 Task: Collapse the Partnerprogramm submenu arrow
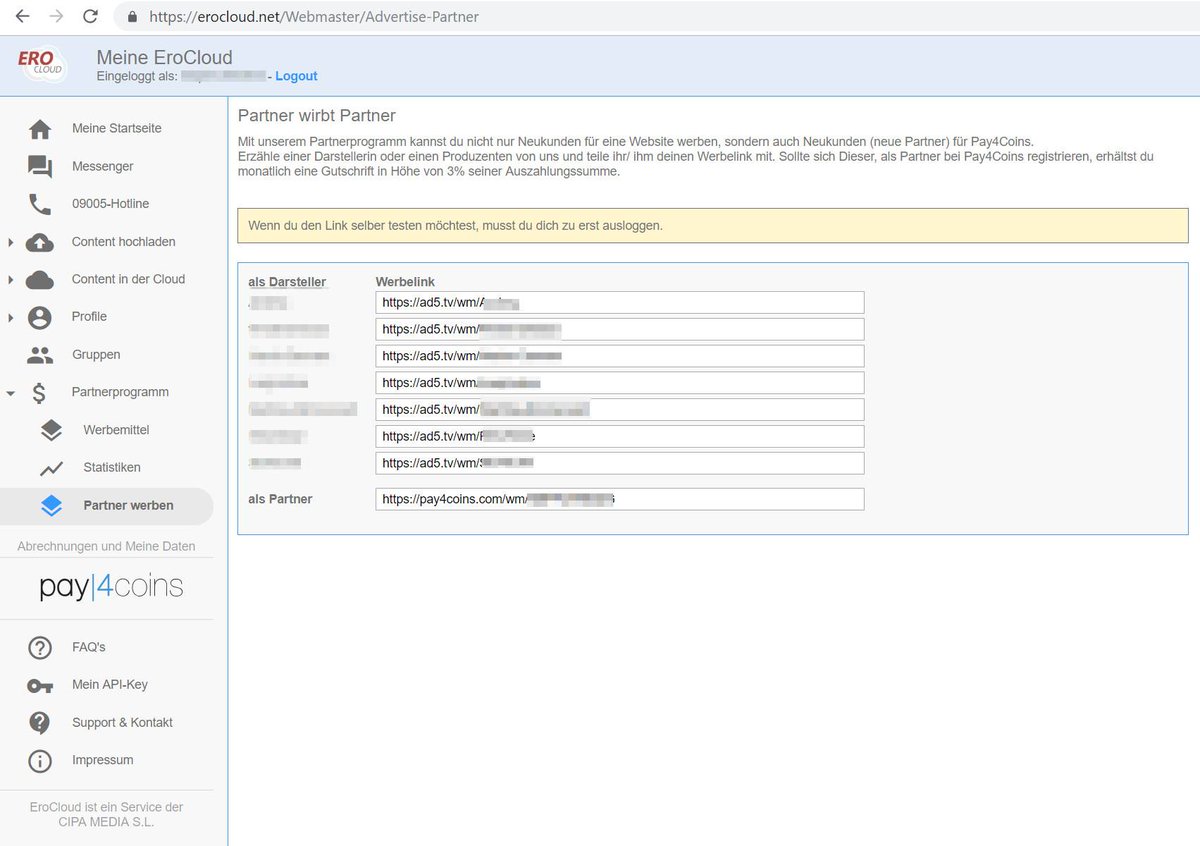(x=10, y=393)
